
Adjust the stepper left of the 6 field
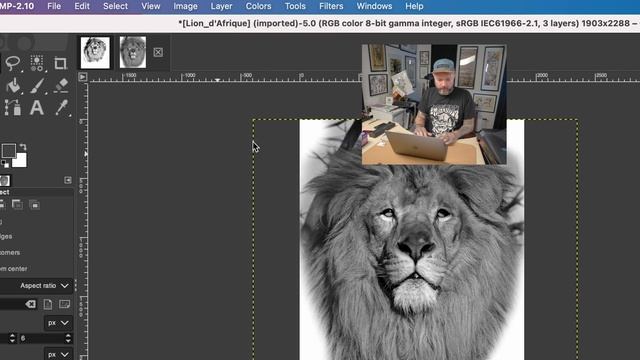(x=12, y=338)
